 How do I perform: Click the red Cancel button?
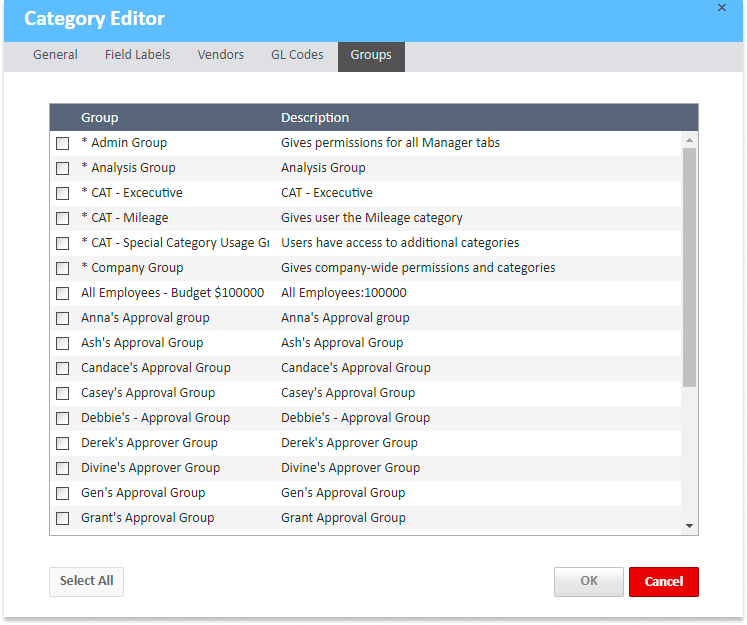pos(663,581)
